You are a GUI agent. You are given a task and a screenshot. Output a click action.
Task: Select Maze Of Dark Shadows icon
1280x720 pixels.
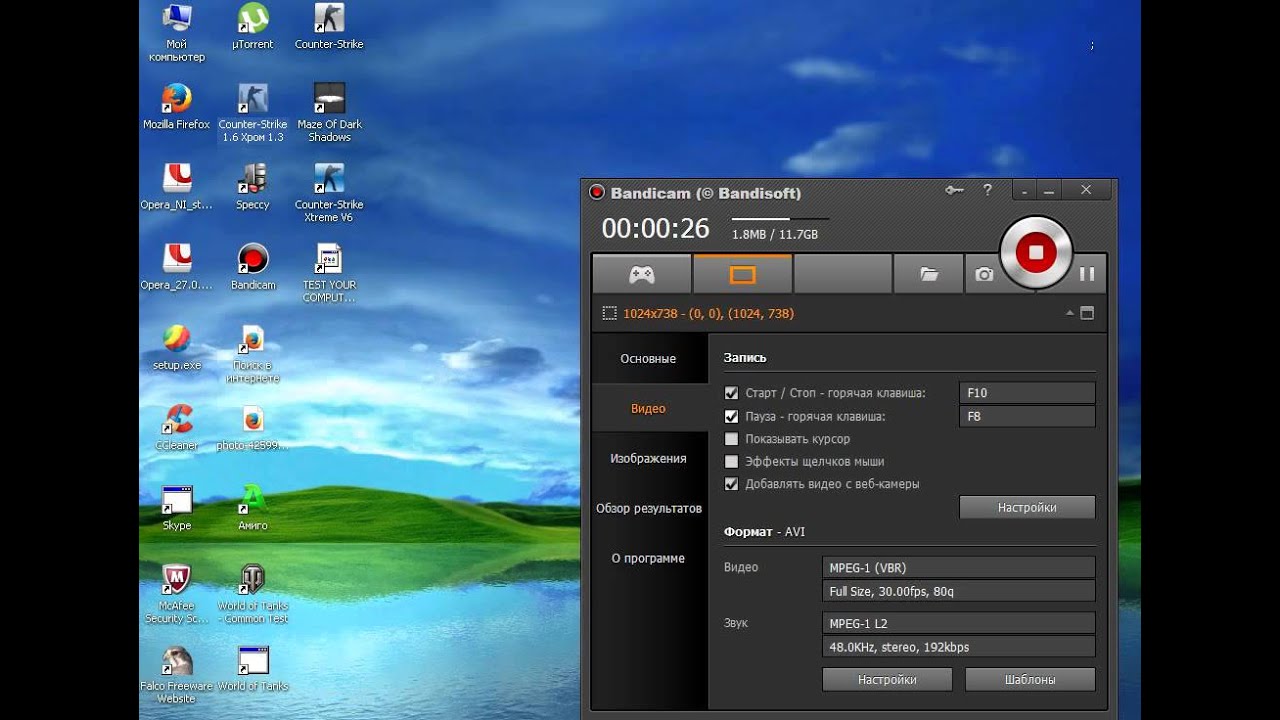(x=329, y=113)
